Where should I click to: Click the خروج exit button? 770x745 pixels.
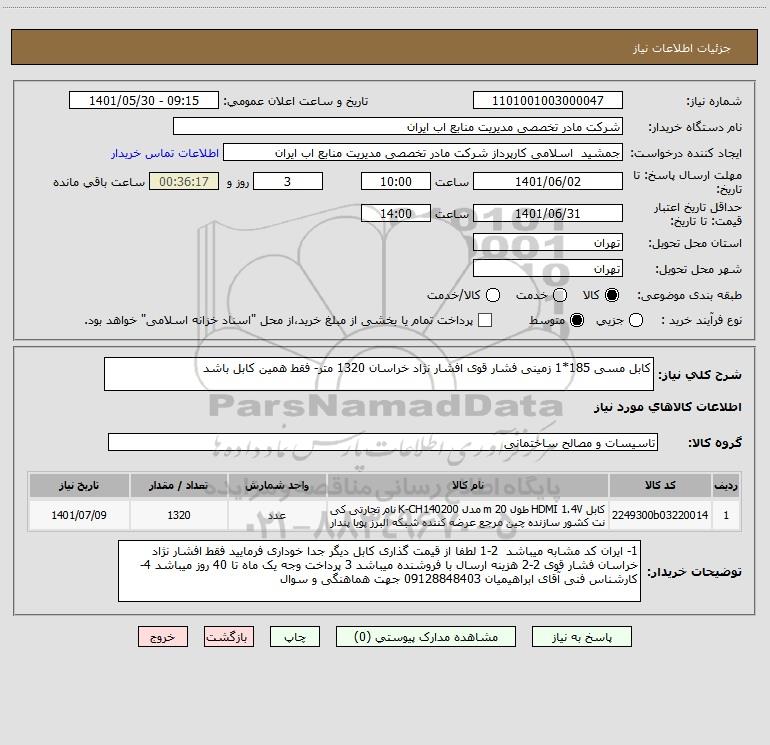[163, 637]
